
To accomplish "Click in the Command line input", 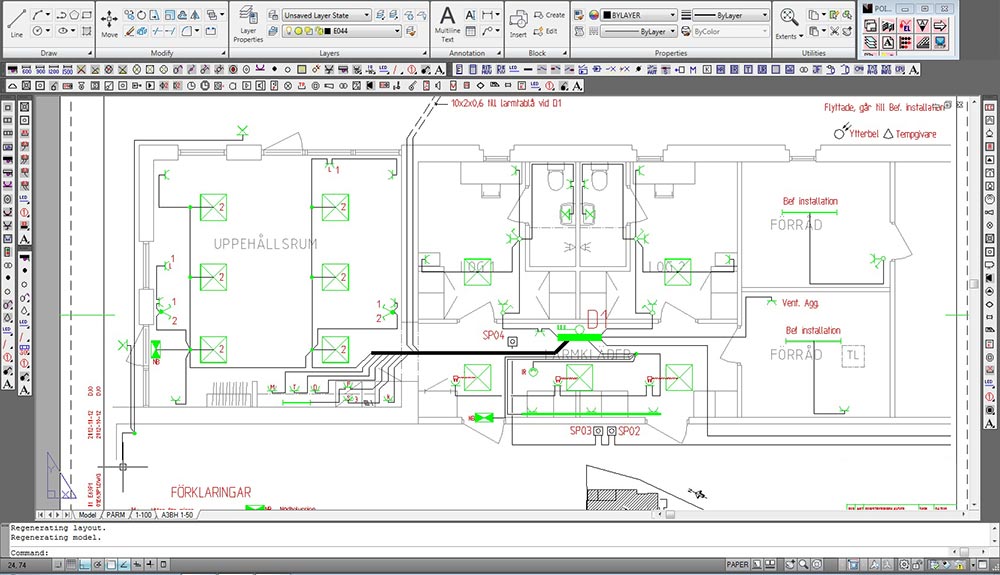I will (x=497, y=553).
